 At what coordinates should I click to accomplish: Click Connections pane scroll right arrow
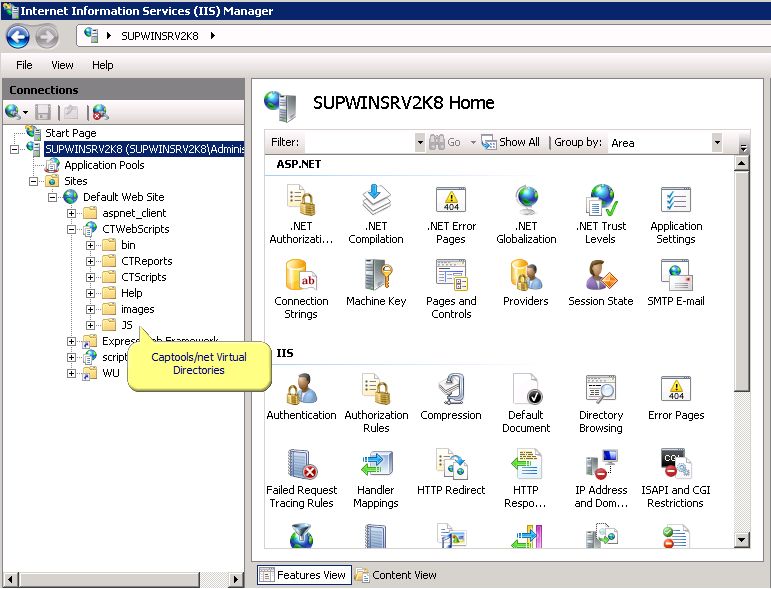[x=236, y=579]
